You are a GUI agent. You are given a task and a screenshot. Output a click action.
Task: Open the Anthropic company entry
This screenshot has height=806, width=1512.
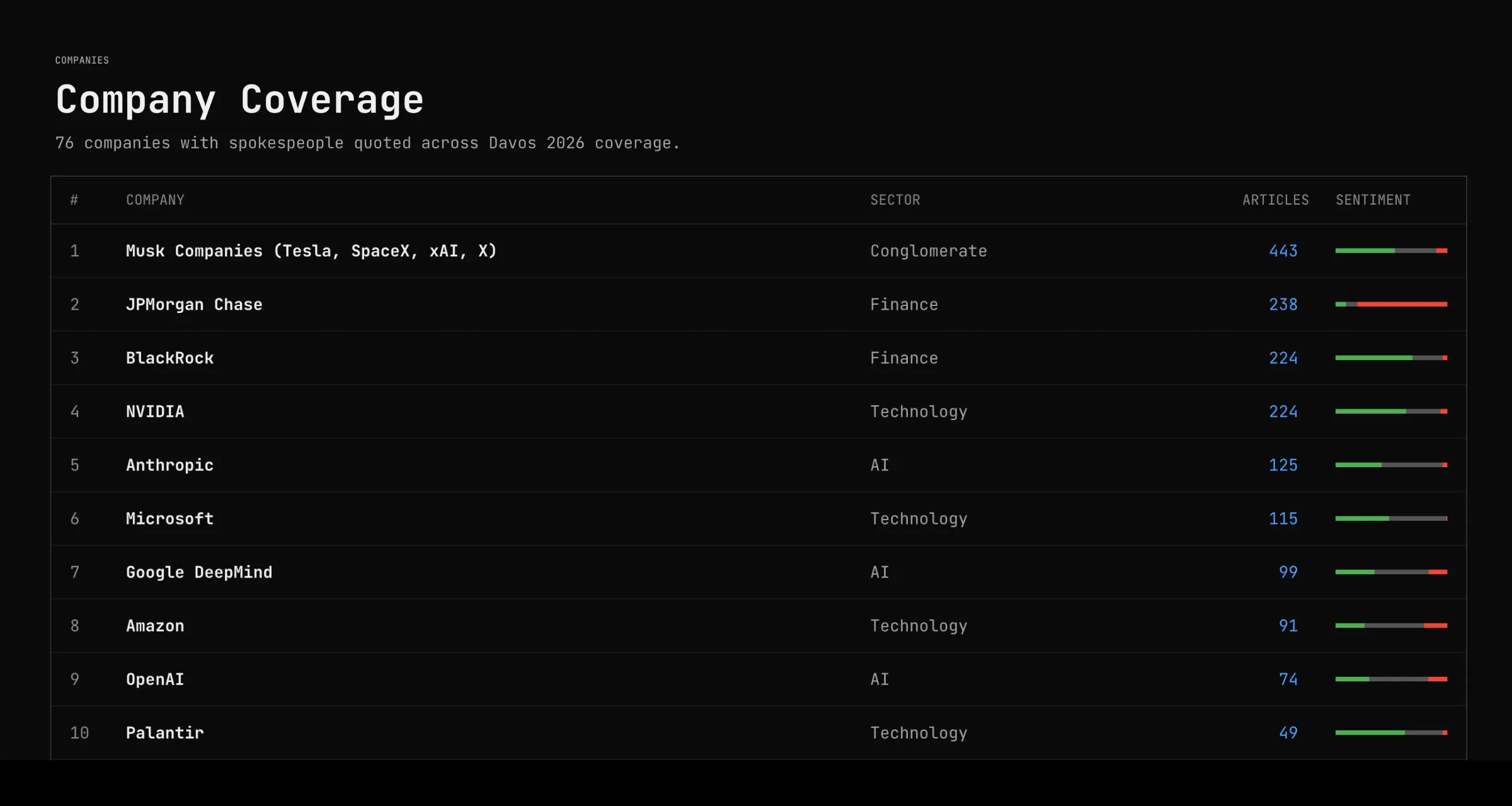click(x=170, y=465)
